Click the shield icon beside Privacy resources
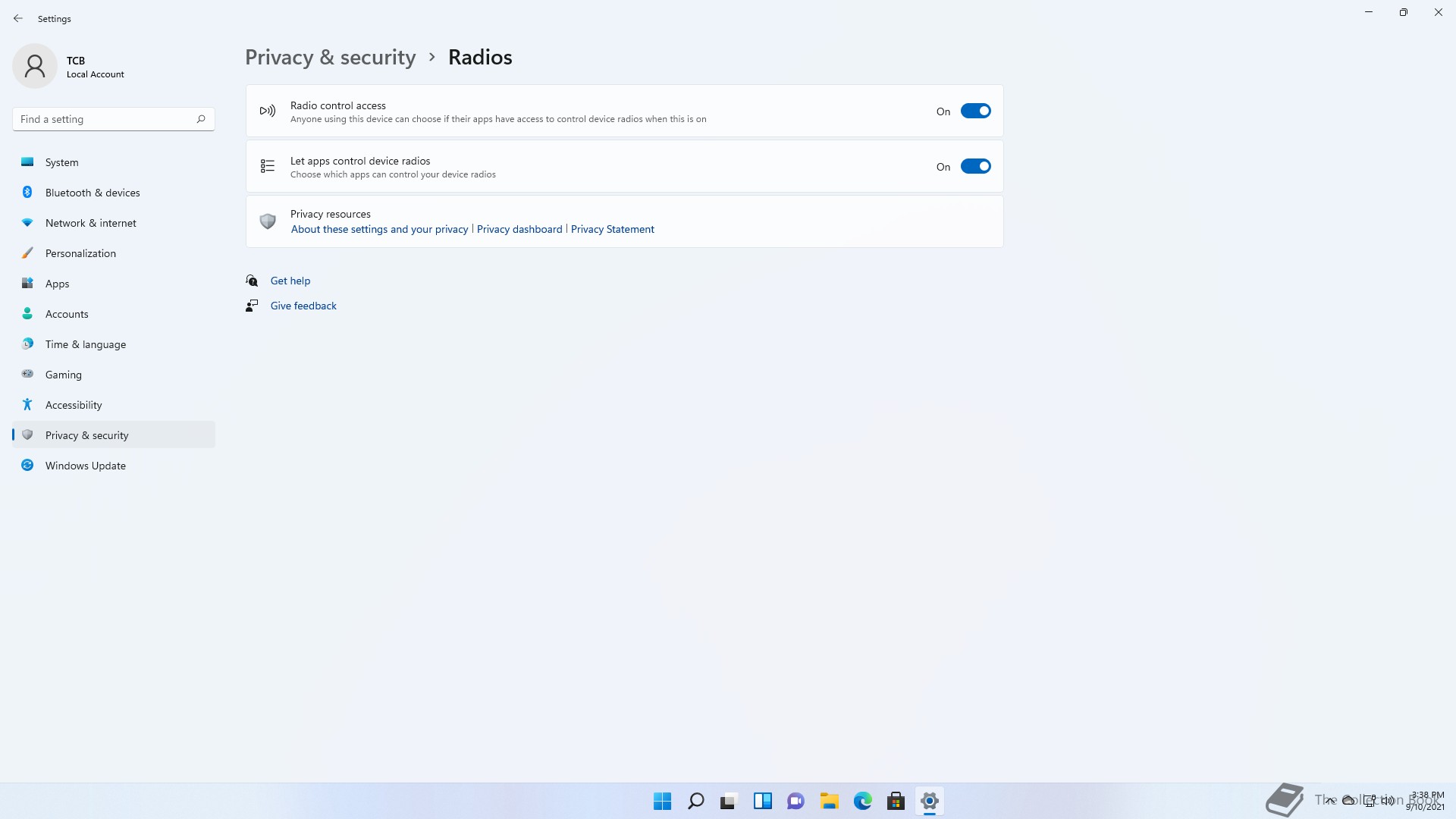Screen dimensions: 1456x819 pos(268,221)
